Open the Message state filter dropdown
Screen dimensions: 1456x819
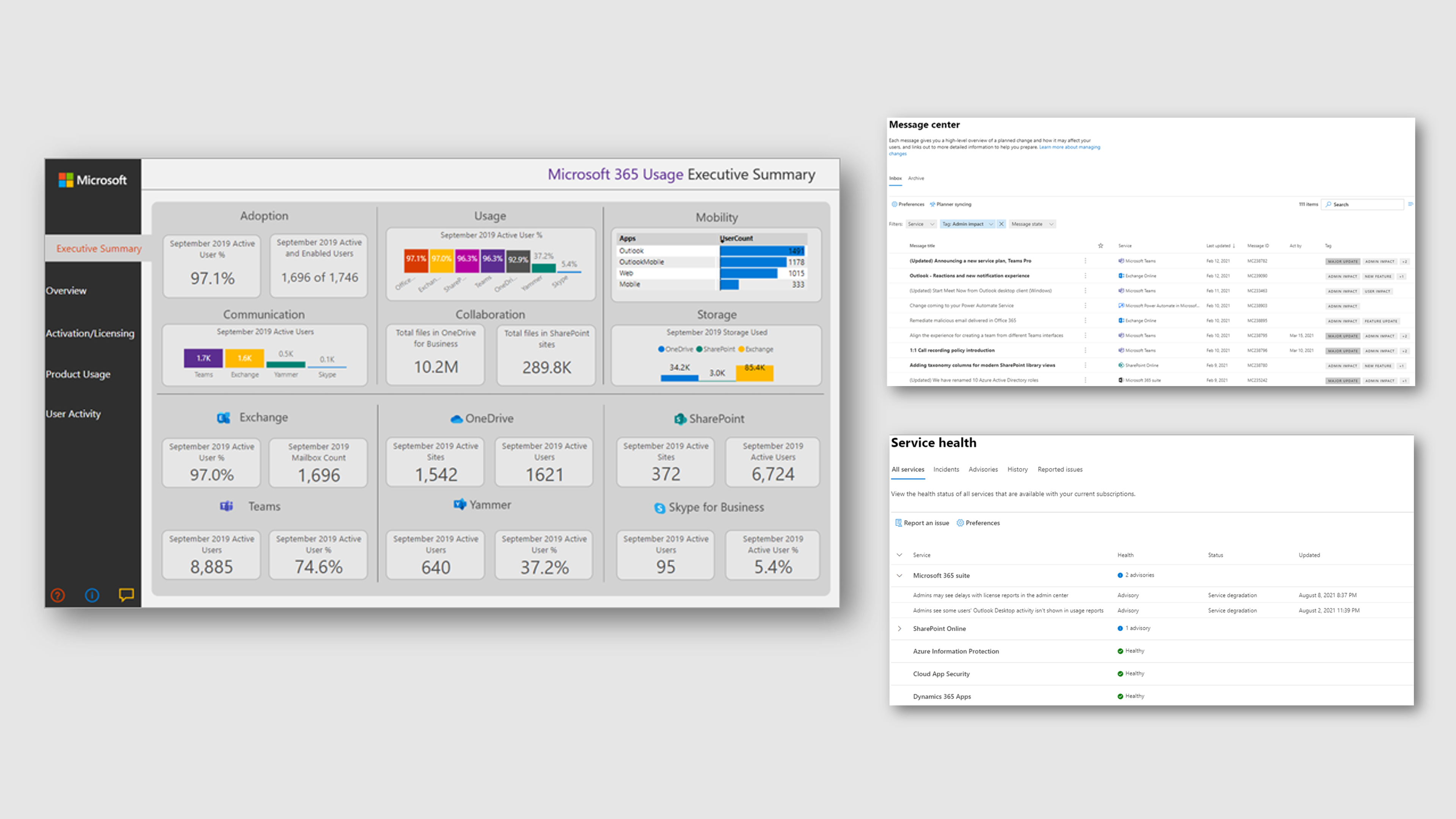coord(1032,224)
